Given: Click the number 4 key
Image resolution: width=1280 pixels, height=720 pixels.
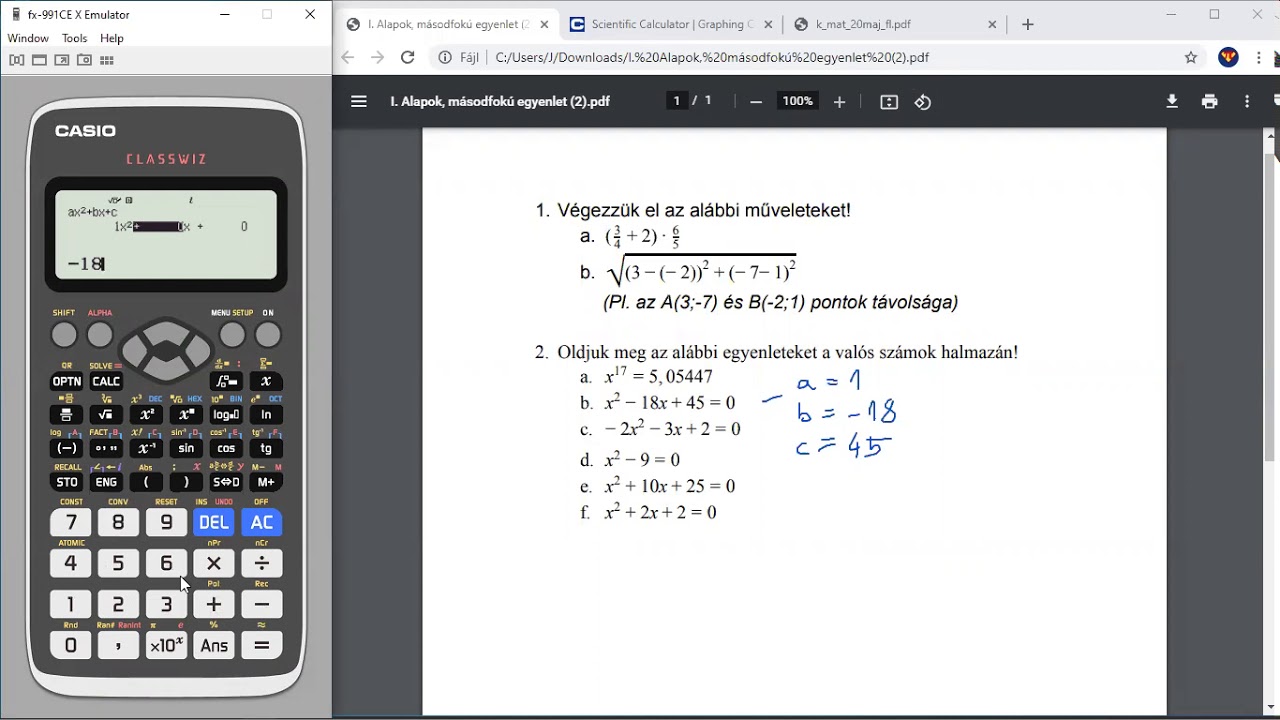Looking at the screenshot, I should [70, 563].
